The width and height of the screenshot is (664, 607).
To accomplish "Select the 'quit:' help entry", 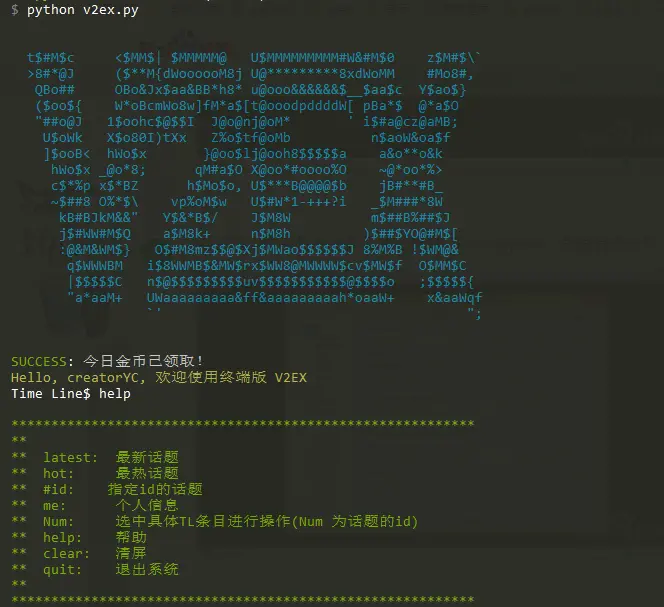I will click(62, 570).
